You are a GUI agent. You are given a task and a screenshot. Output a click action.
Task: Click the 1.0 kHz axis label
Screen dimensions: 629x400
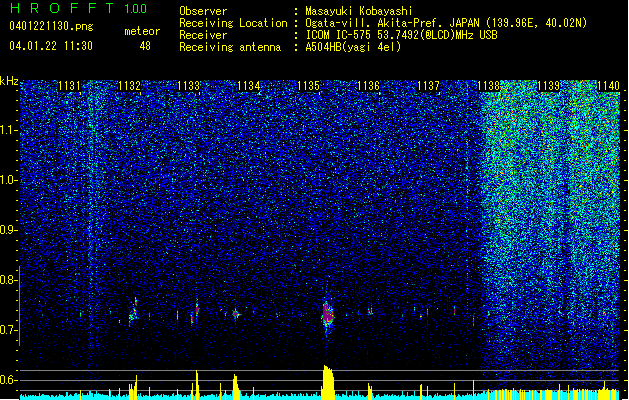click(9, 181)
